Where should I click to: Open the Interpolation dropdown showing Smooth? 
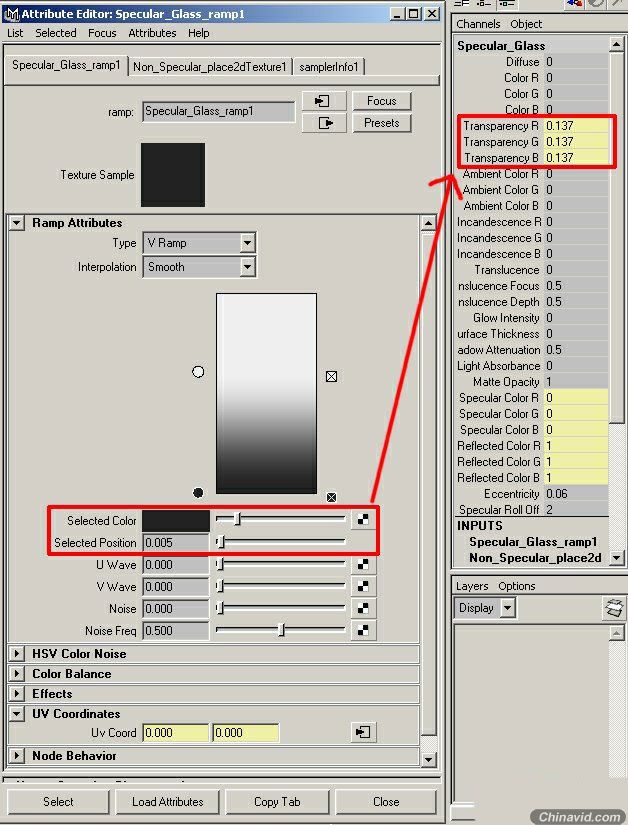199,267
